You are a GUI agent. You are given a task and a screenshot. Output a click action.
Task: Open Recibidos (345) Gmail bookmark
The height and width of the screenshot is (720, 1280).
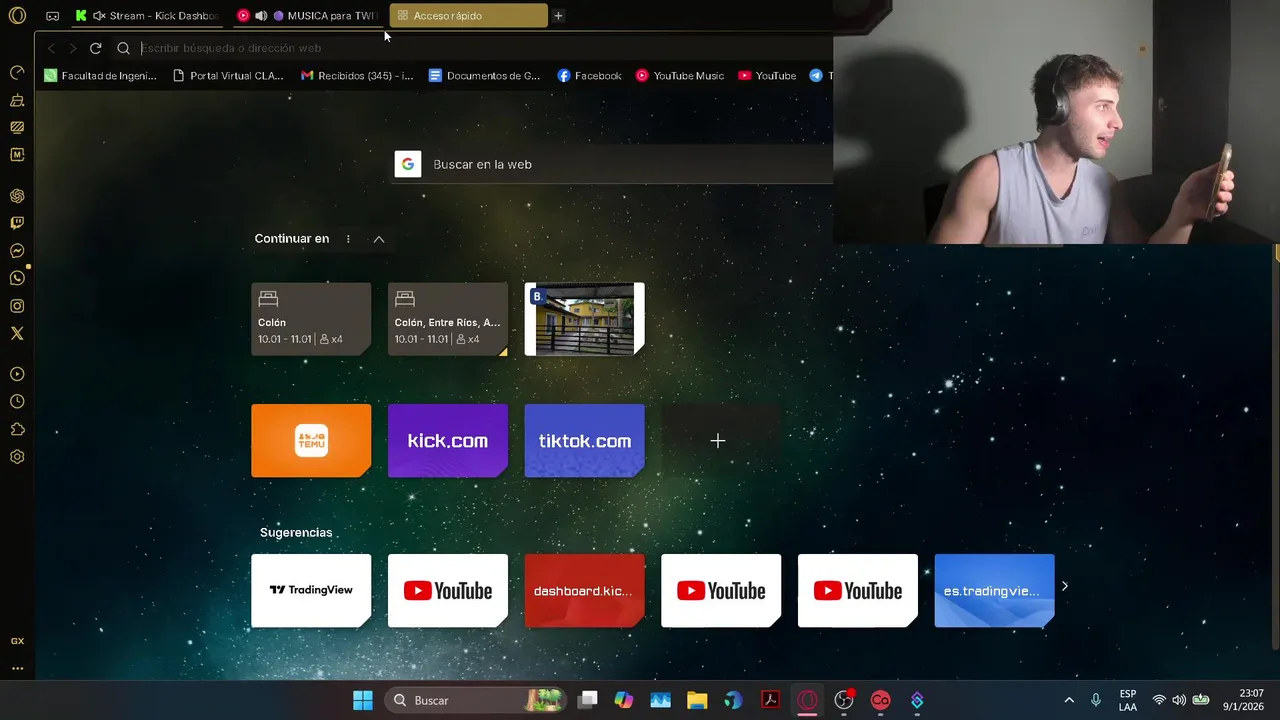357,75
